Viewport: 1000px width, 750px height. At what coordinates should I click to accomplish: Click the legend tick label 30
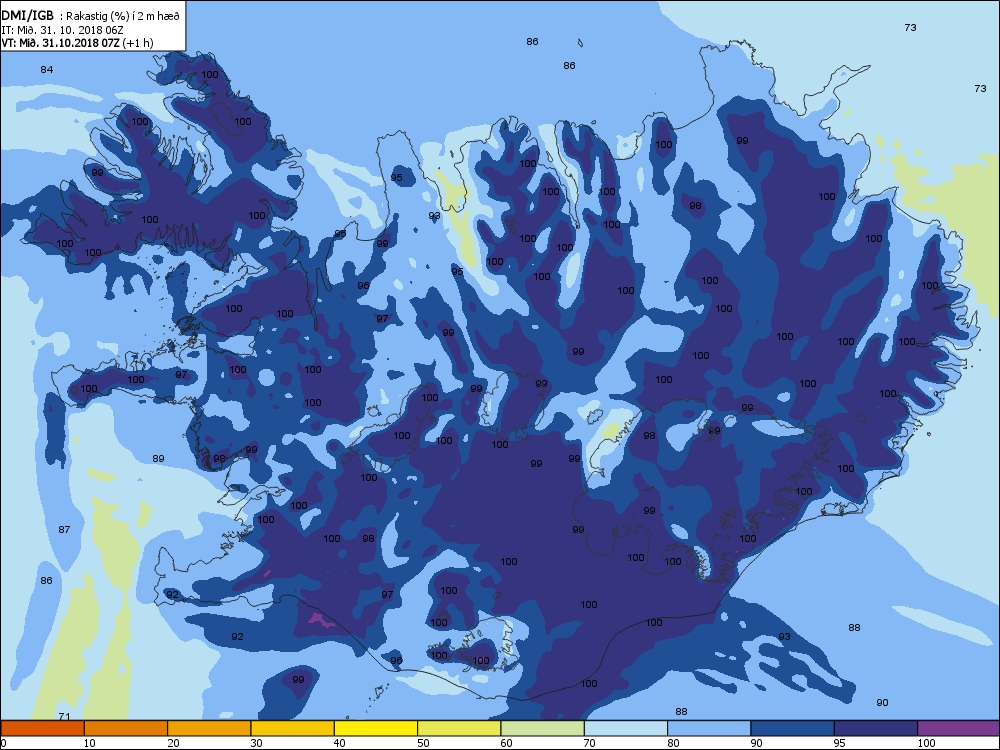(x=256, y=743)
